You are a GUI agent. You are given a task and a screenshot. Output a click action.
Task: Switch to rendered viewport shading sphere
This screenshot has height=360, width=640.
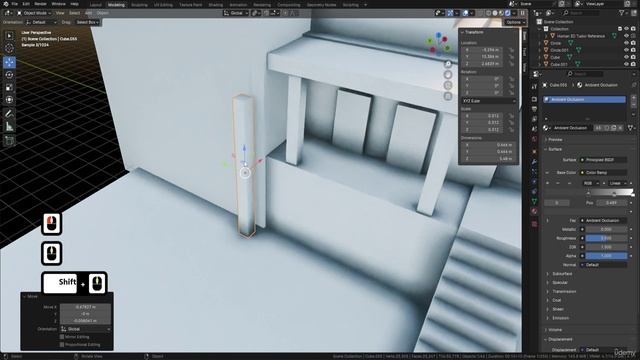[x=508, y=13]
